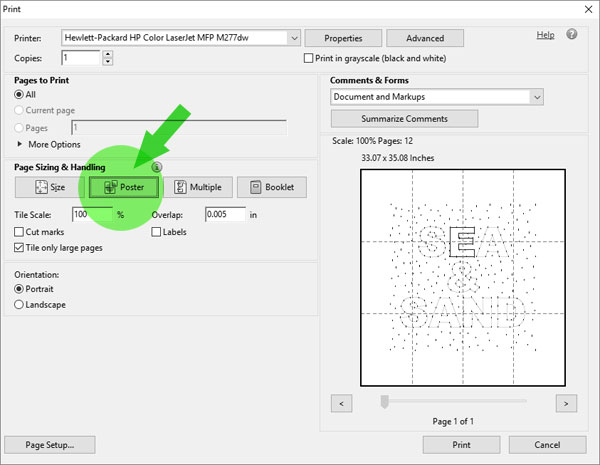The width and height of the screenshot is (600, 465).
Task: Go to previous preview page arrow
Action: pyautogui.click(x=341, y=403)
